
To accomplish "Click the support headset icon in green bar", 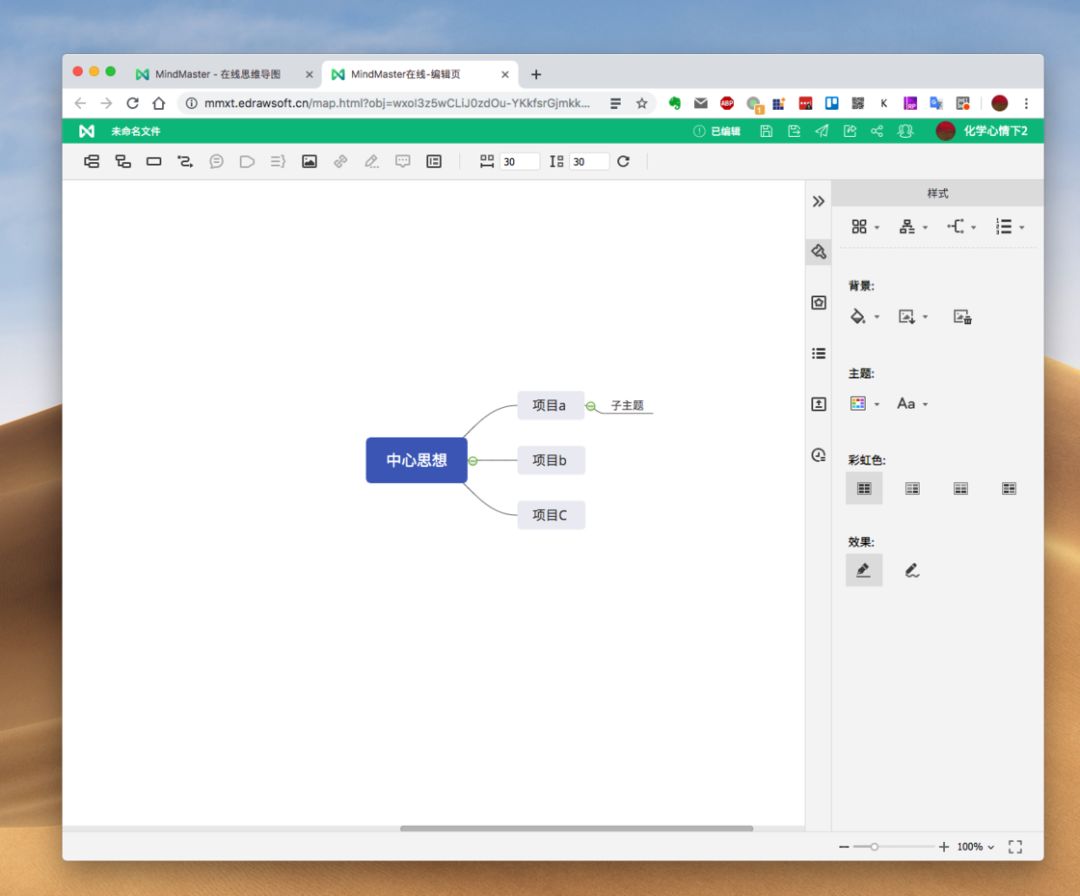I will (905, 131).
